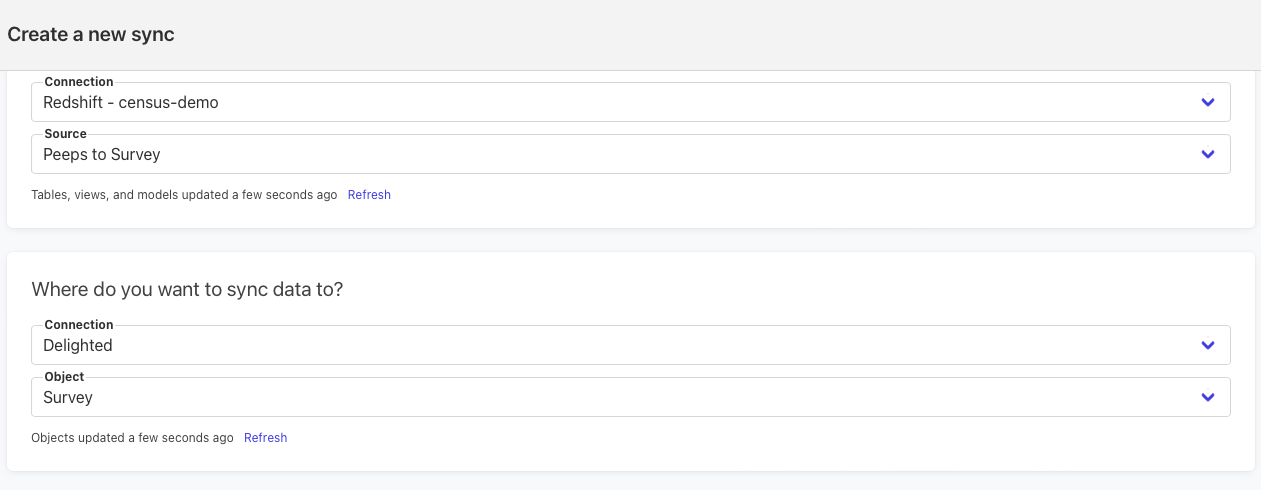1261x490 pixels.
Task: Click the "Objects updated a few seconds ago" text
Action: (132, 438)
